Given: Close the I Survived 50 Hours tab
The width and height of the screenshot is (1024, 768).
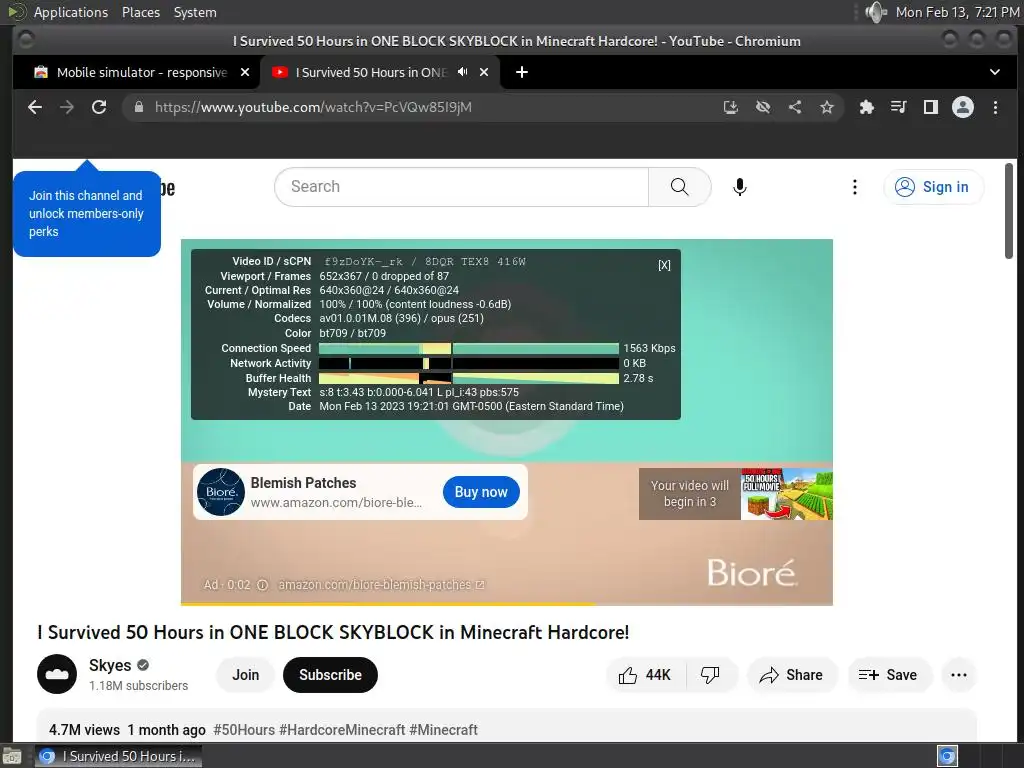Looking at the screenshot, I should [484, 72].
